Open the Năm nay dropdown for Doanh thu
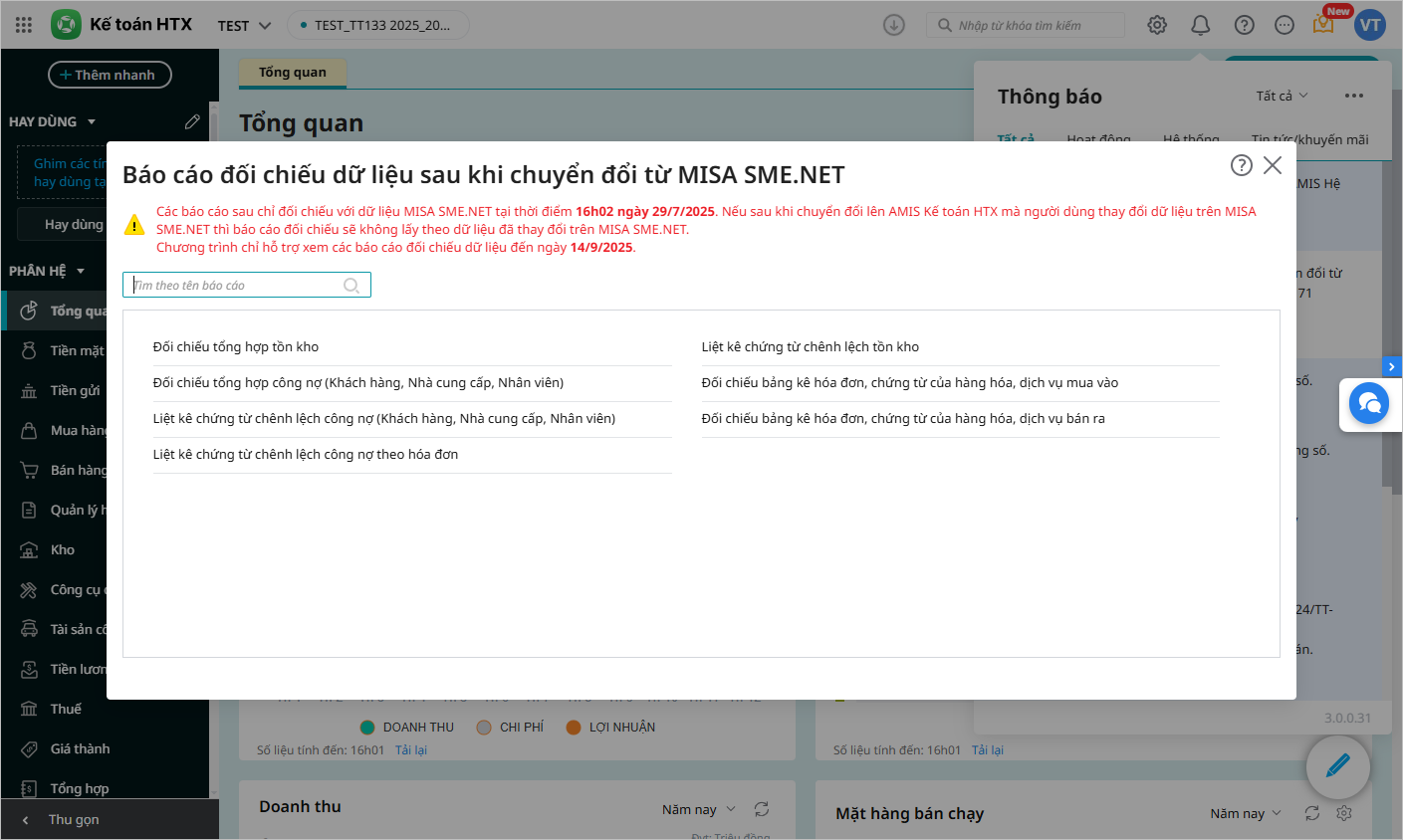The width and height of the screenshot is (1403, 840). 698,809
